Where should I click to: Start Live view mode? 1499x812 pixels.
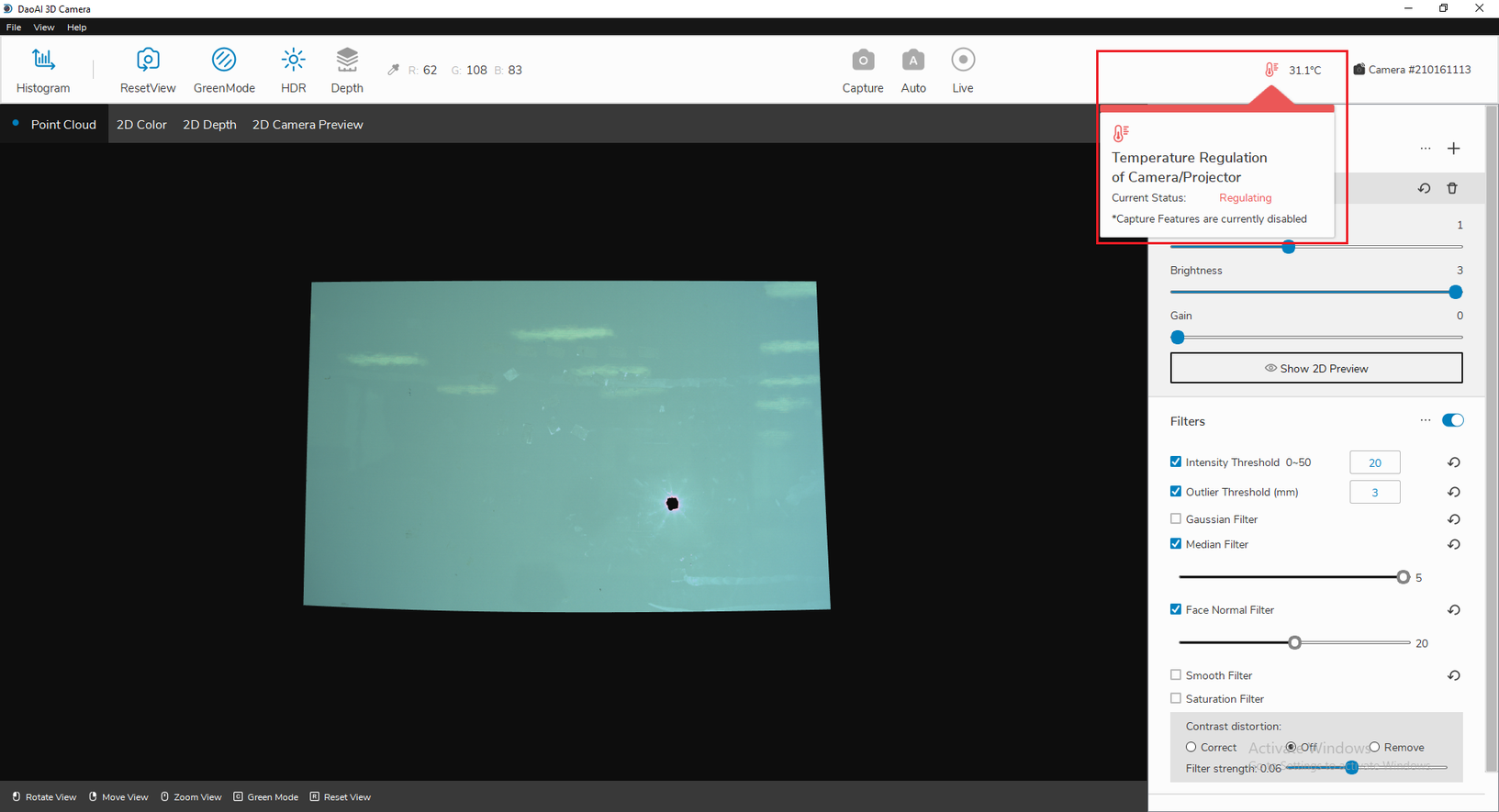coord(962,70)
